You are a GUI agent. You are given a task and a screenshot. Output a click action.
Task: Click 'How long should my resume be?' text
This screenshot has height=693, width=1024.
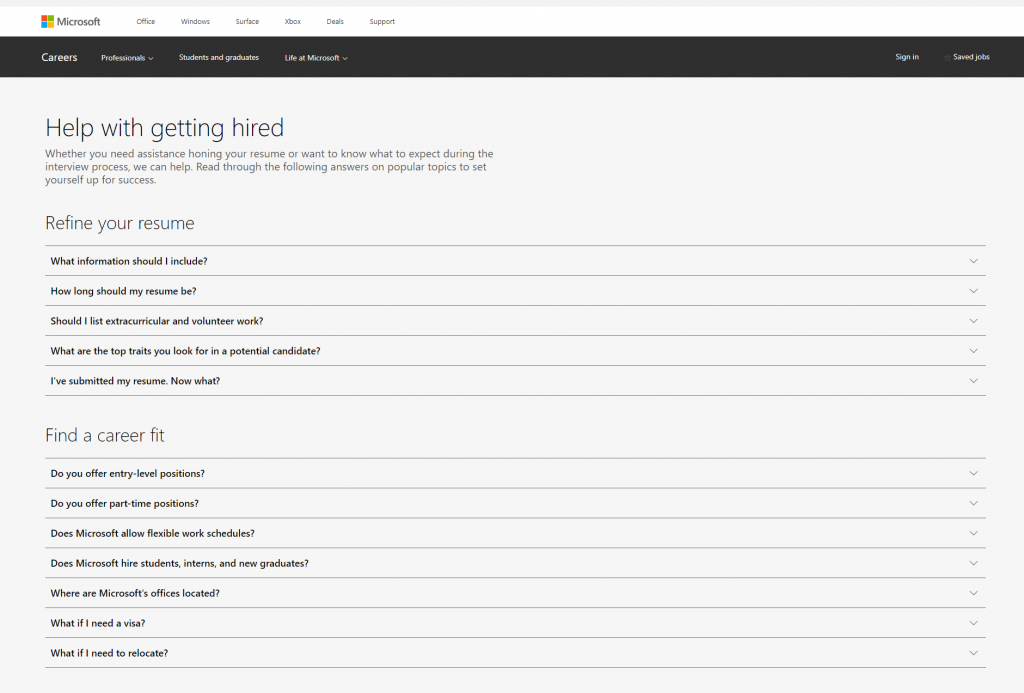tap(123, 291)
